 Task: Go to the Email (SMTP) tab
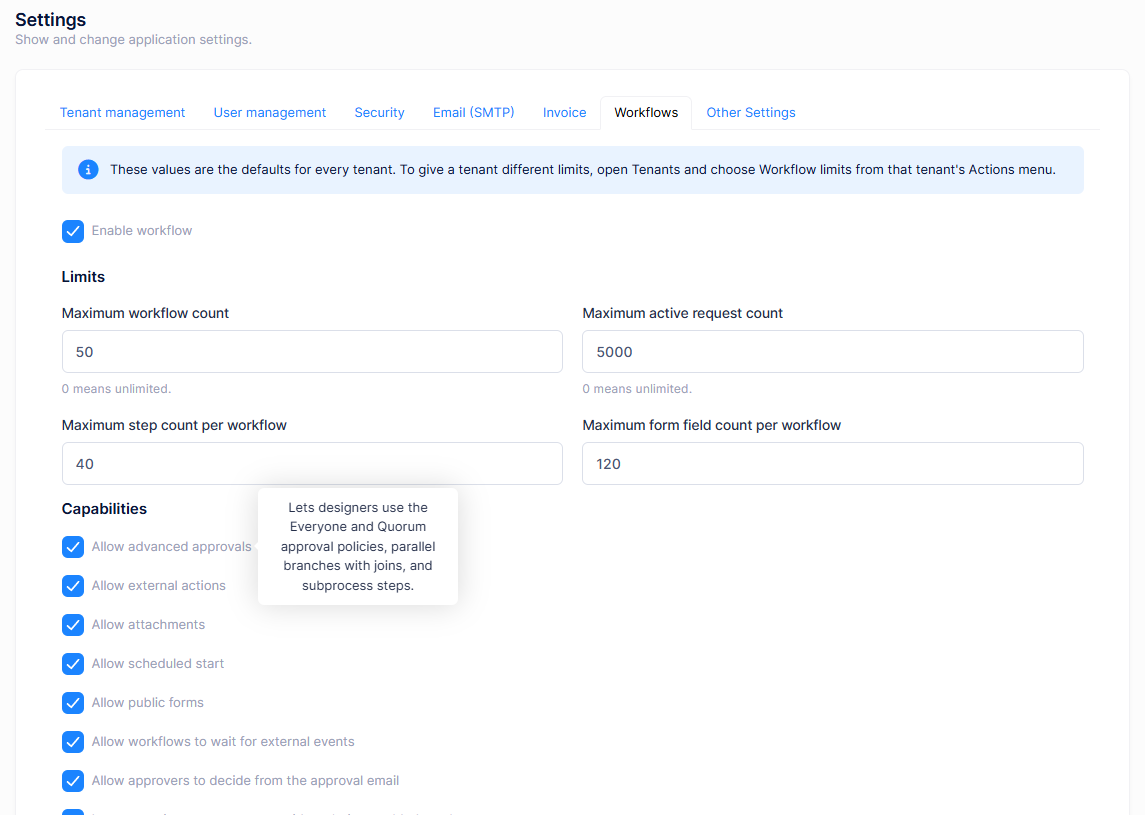coord(473,112)
